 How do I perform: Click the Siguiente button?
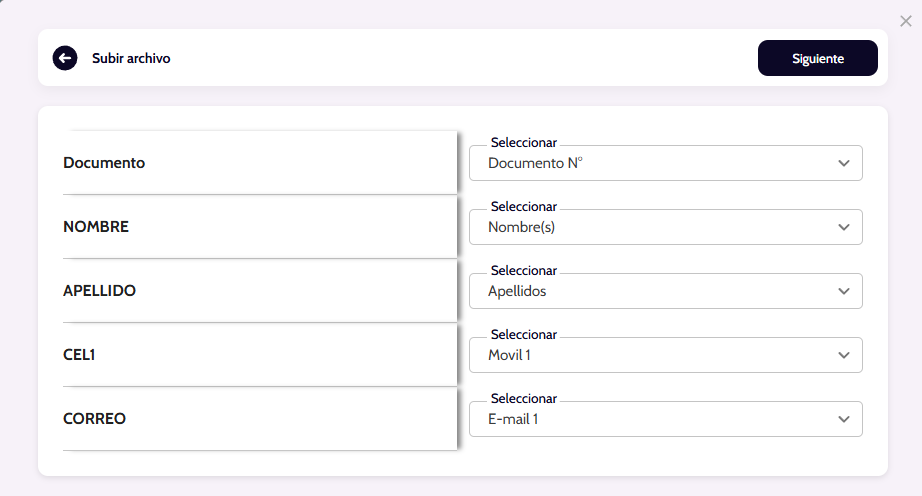(817, 58)
